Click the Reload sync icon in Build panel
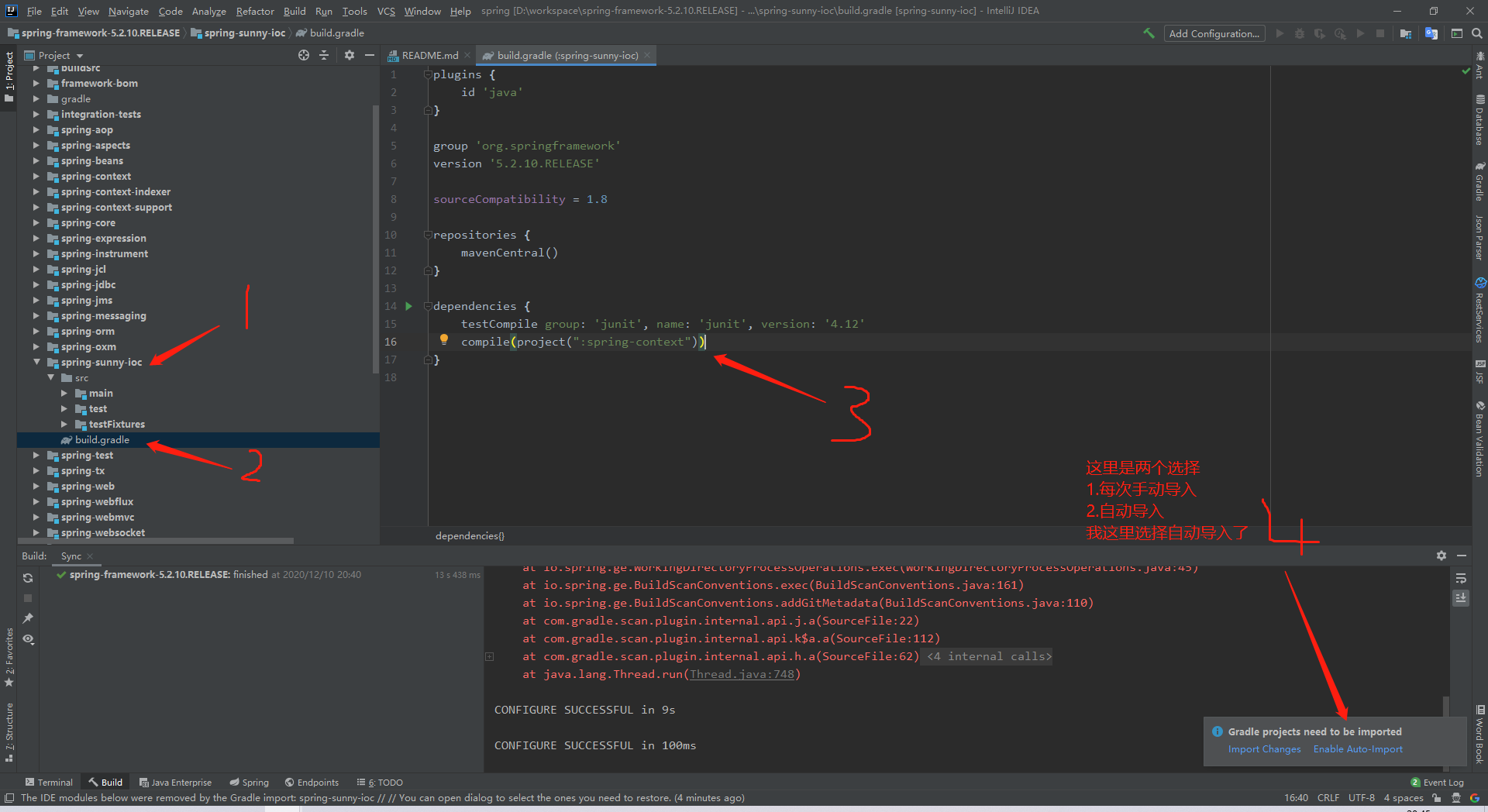This screenshot has width=1488, height=812. coord(28,578)
